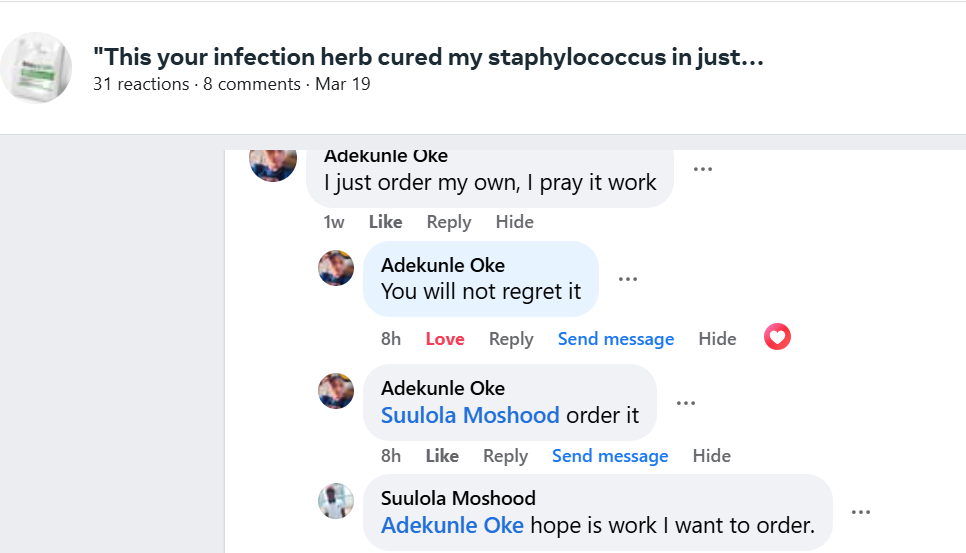Open more options beside "order it" comment
Image resolution: width=966 pixels, height=553 pixels.
point(686,403)
